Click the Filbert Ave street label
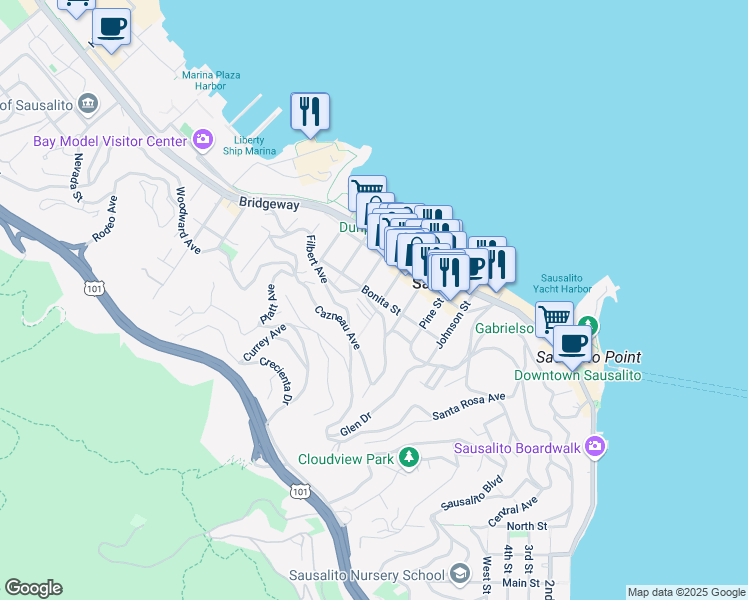 pos(317,259)
